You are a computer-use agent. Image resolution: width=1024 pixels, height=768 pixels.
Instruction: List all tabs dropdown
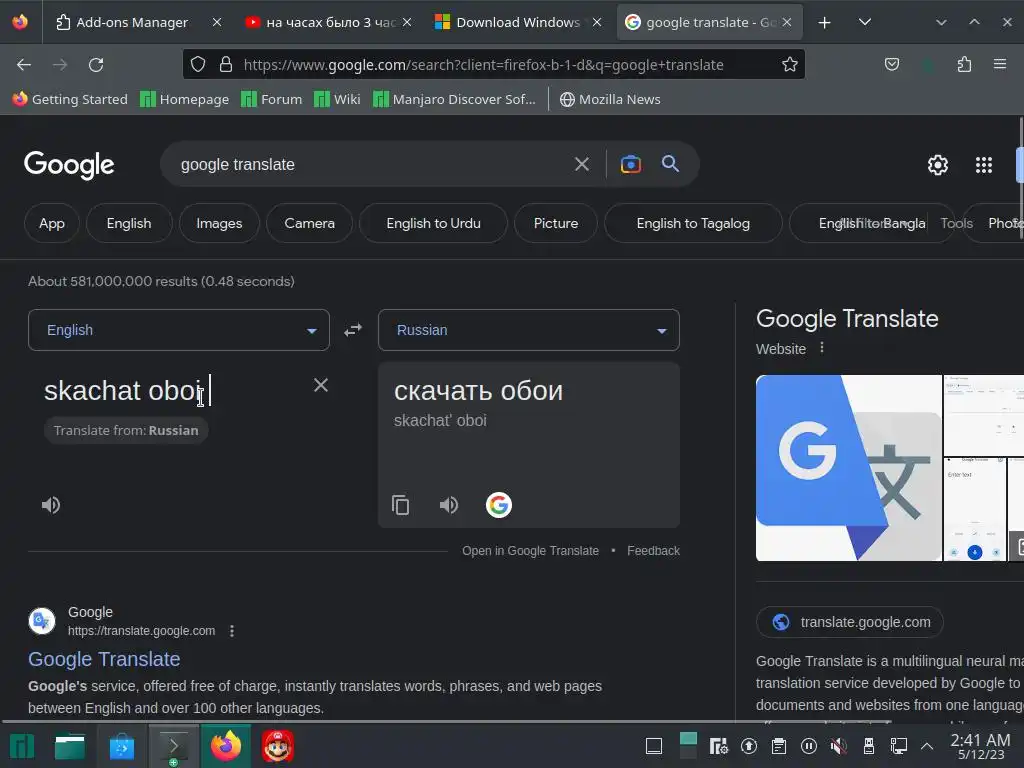coord(865,22)
